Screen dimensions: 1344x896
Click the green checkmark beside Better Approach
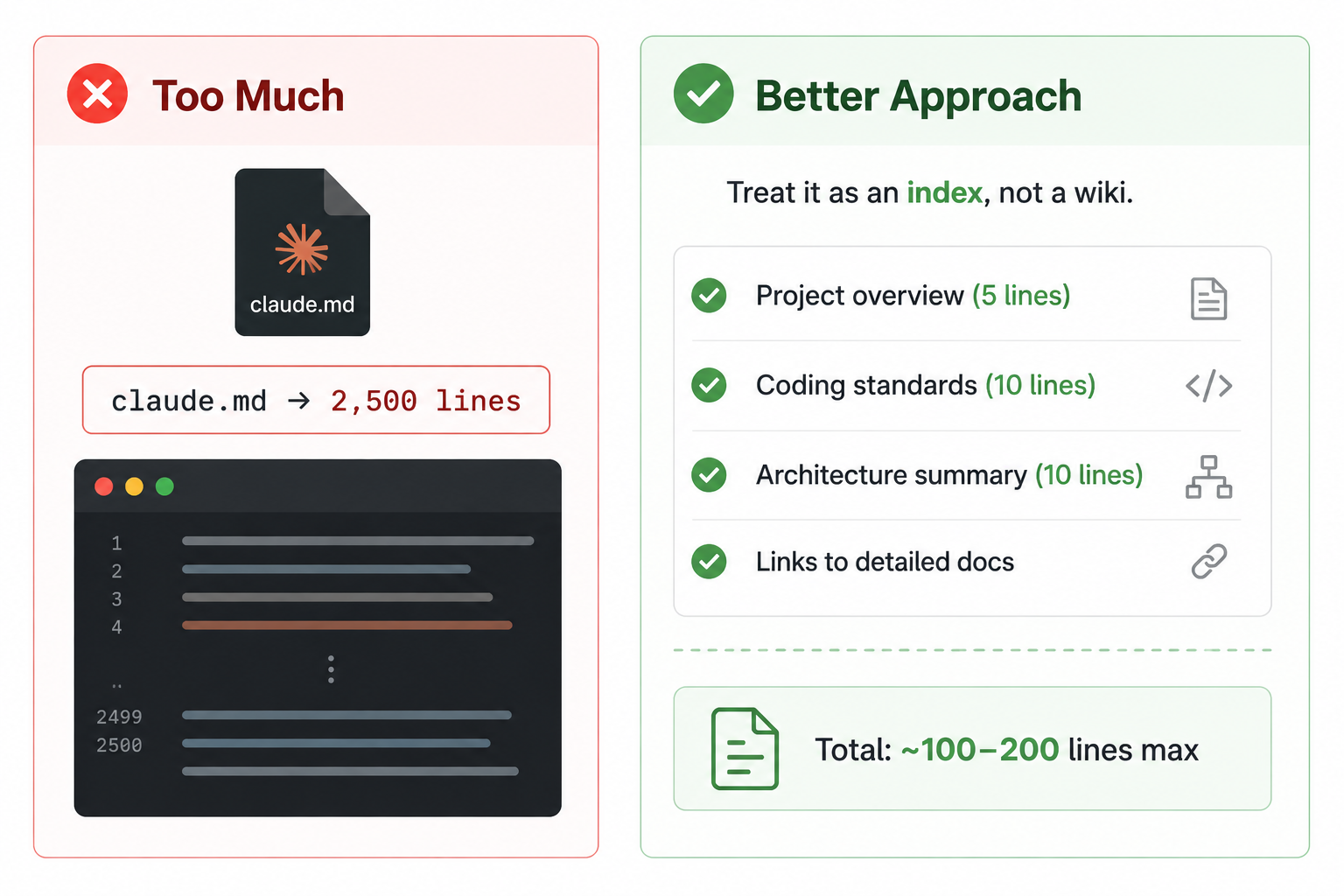[703, 94]
